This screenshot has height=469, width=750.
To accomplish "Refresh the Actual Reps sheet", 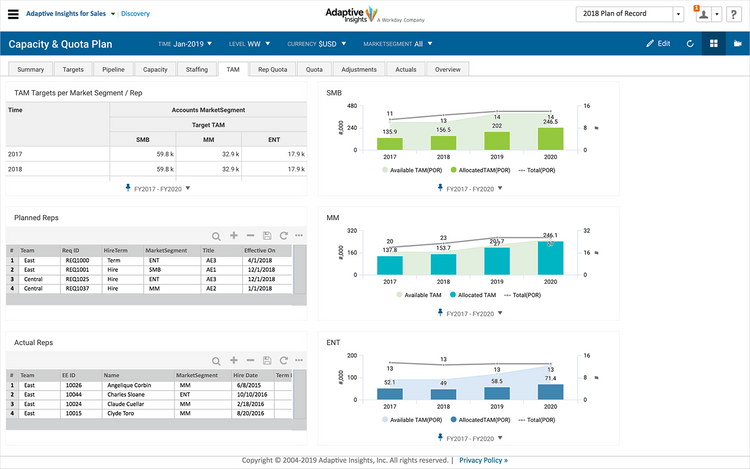I will [x=284, y=360].
